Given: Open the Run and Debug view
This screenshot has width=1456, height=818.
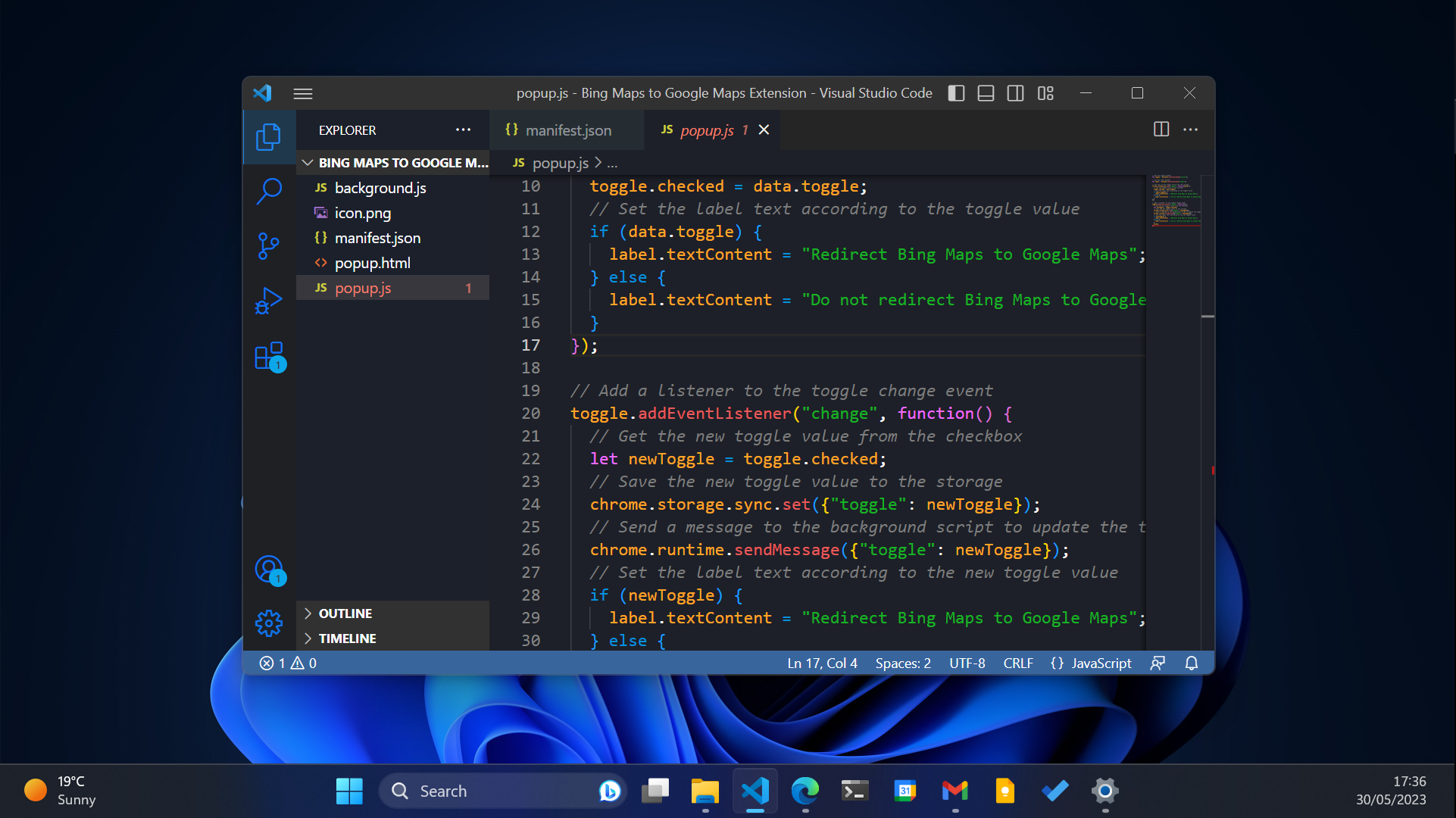Looking at the screenshot, I should [269, 301].
